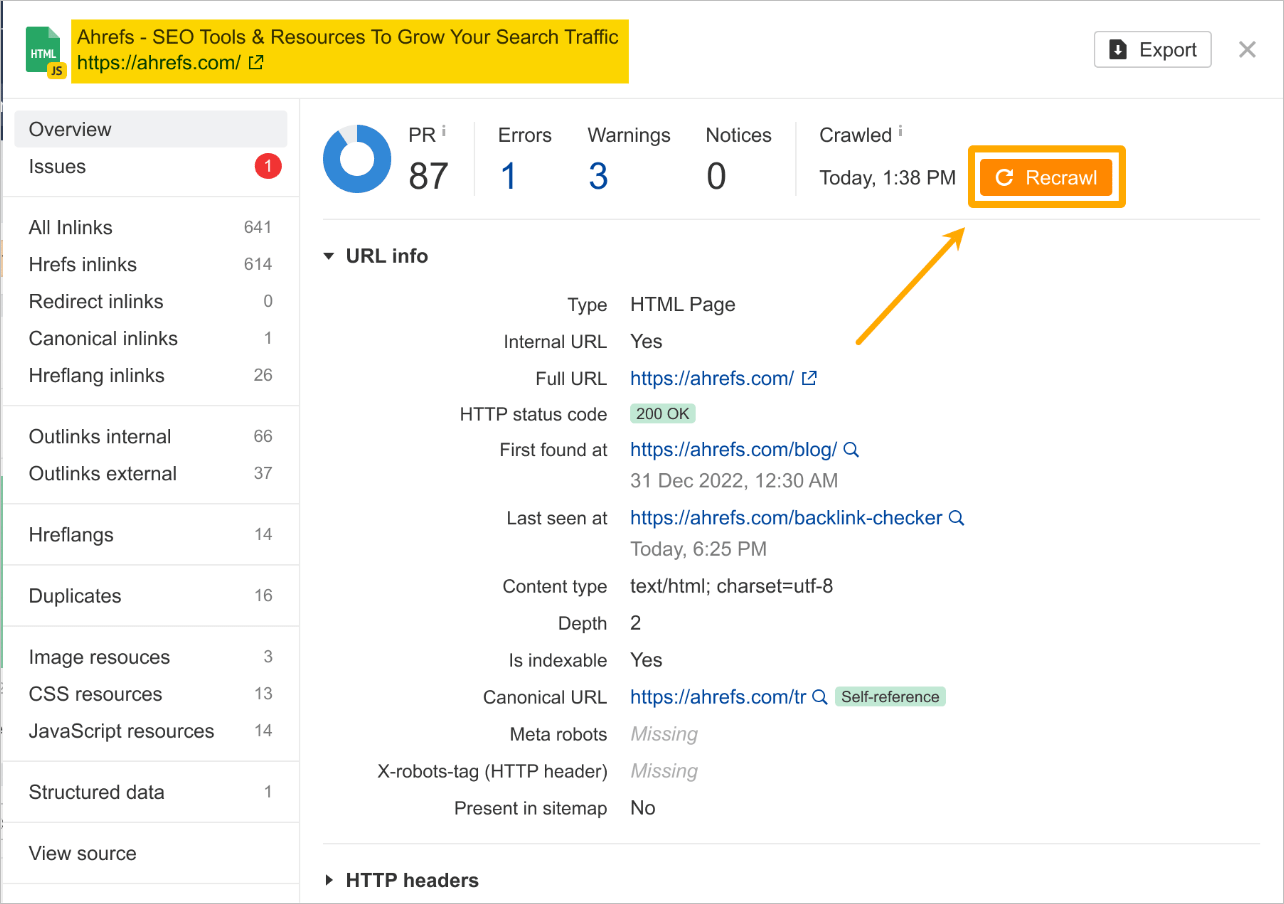The image size is (1284, 904).
Task: Open Hreflangs in sidebar
Action: click(x=71, y=535)
